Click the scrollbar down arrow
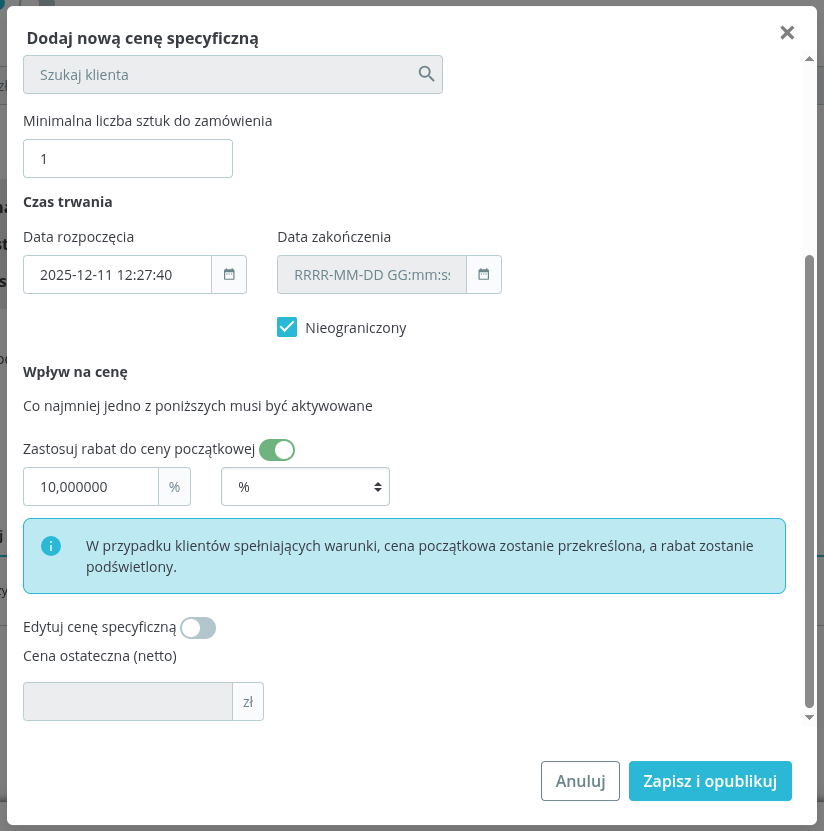 point(809,717)
